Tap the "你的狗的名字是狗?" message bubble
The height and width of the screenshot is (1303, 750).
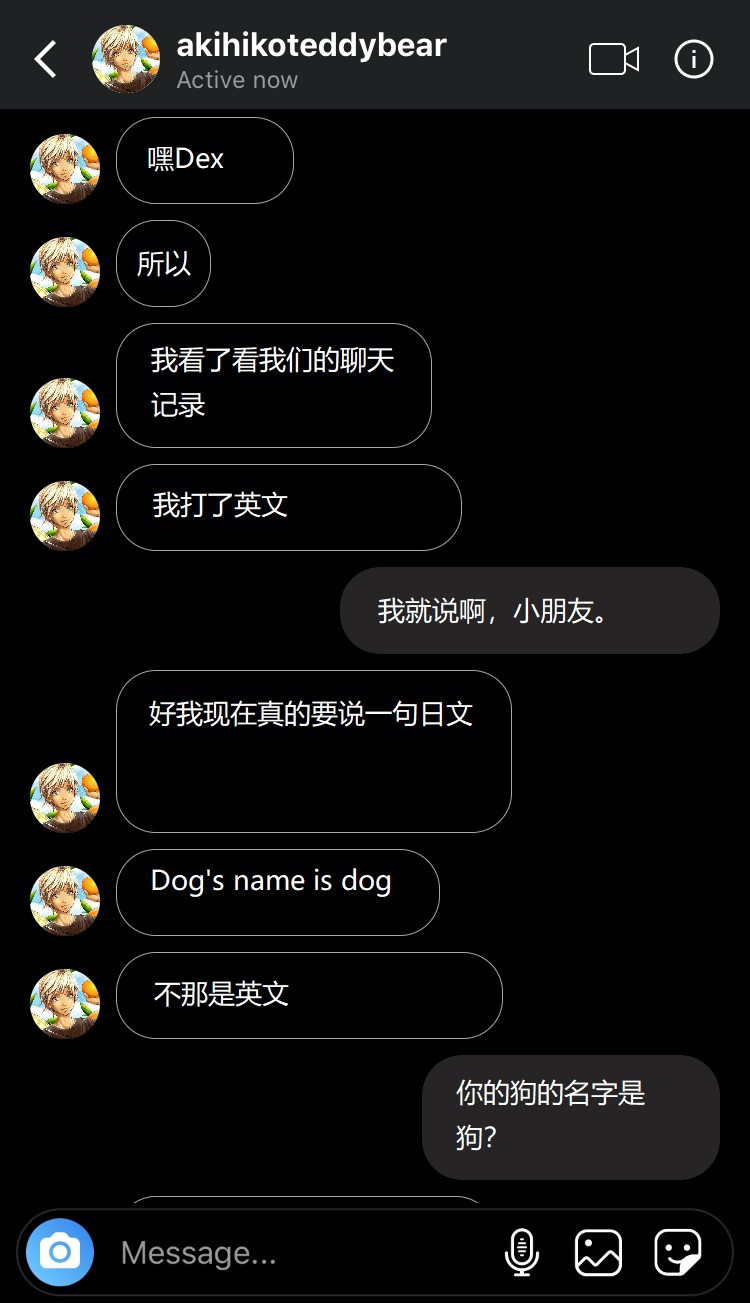571,1117
